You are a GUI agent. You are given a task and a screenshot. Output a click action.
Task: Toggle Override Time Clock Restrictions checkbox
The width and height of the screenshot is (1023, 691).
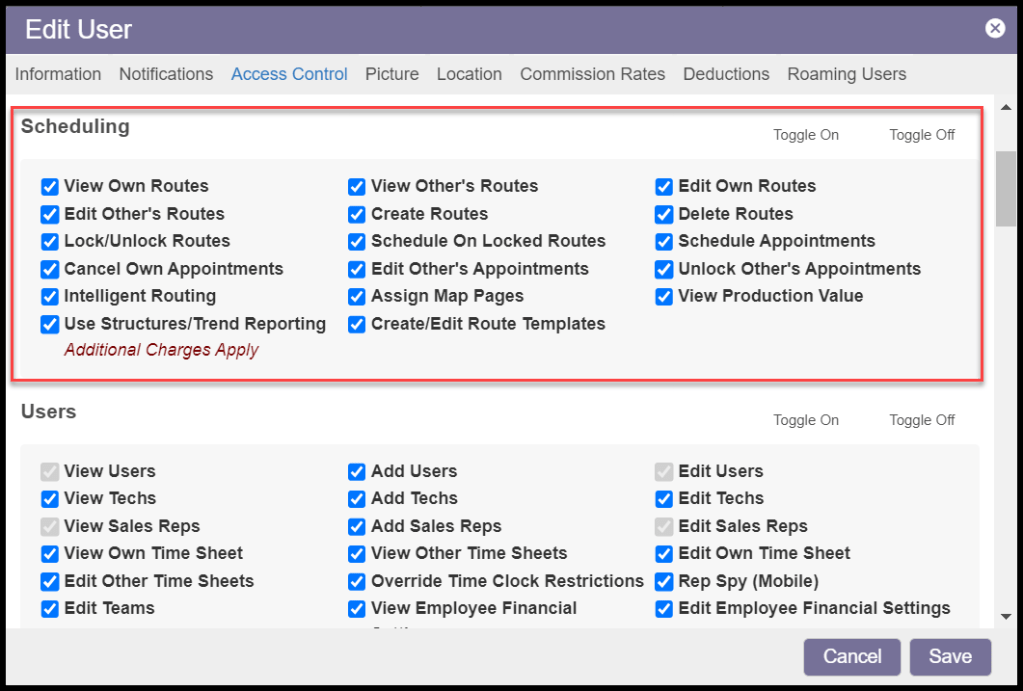[x=357, y=581]
